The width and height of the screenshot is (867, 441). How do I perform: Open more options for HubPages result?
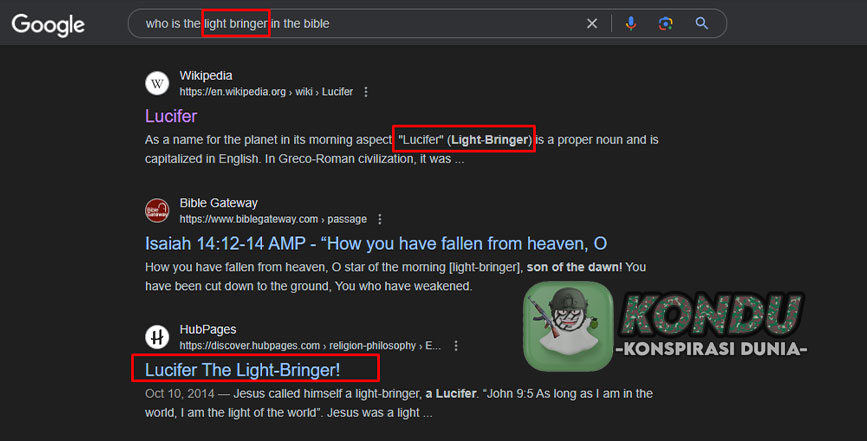coord(456,345)
